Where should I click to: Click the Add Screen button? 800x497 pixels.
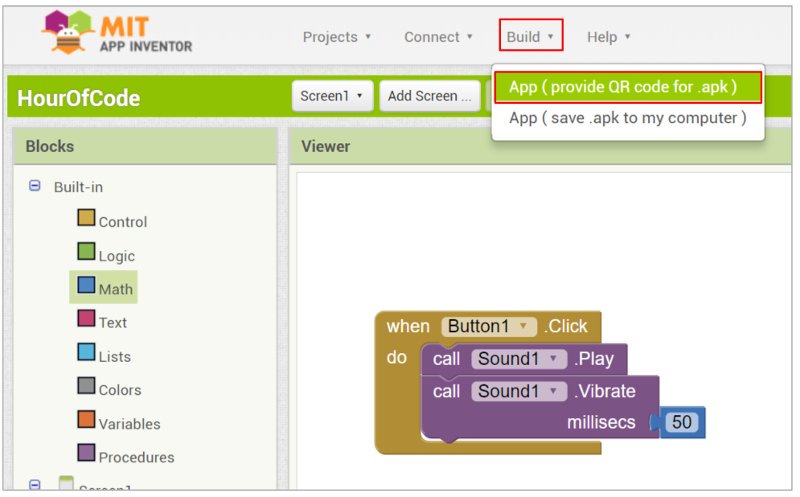point(430,95)
